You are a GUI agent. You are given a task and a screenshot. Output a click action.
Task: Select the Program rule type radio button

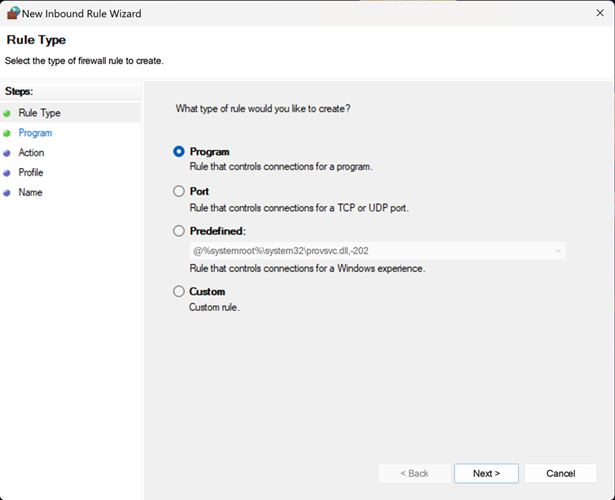point(179,151)
